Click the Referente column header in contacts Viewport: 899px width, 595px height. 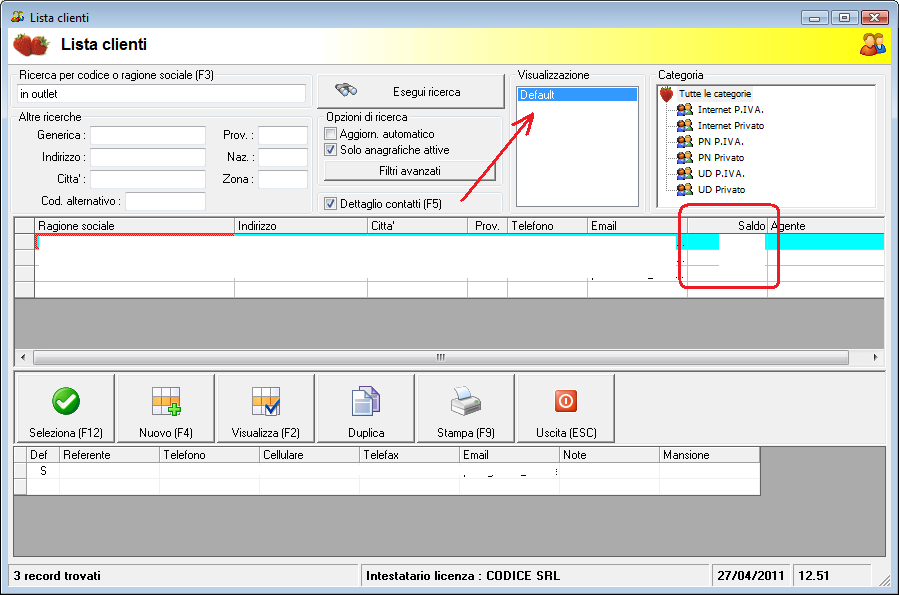coord(109,455)
